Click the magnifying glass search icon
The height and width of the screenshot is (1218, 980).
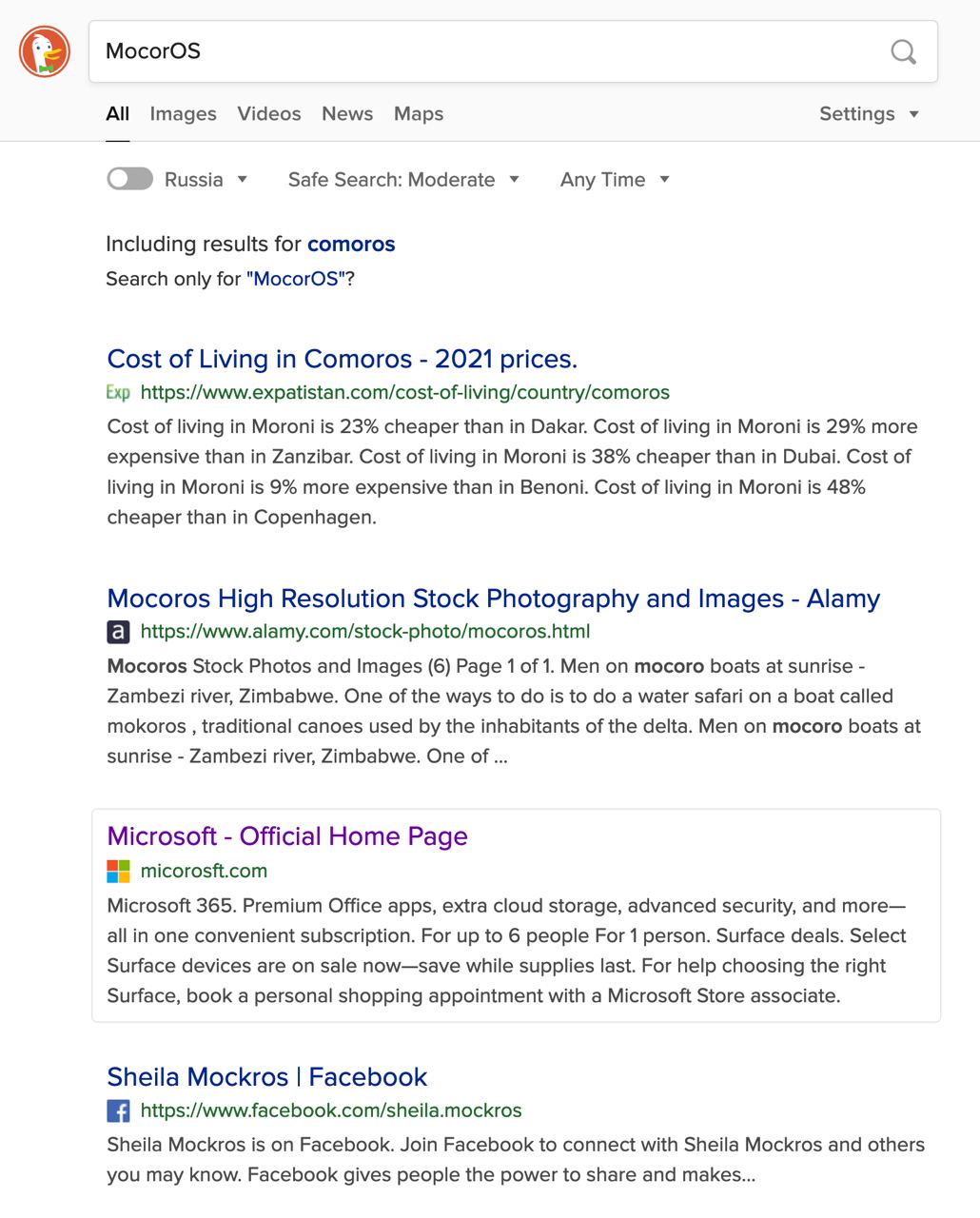tap(903, 51)
